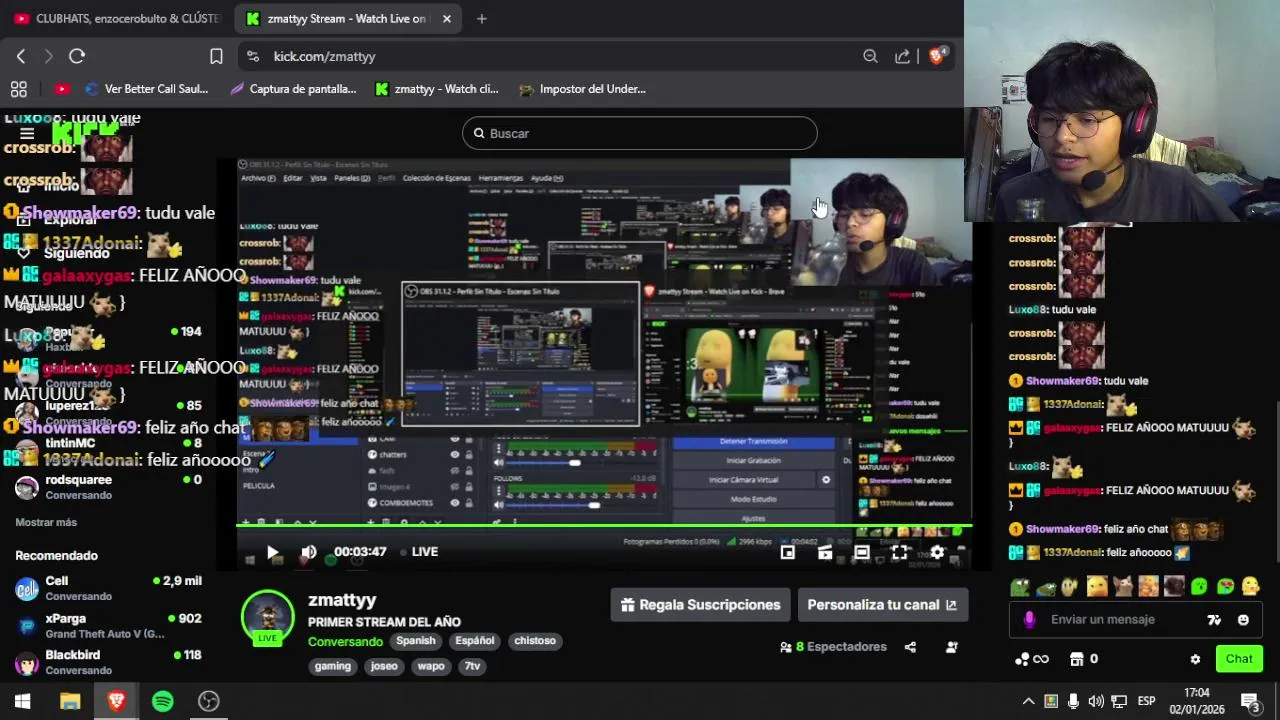This screenshot has height=720, width=1280.
Task: Select the 7tv tag
Action: tap(473, 666)
